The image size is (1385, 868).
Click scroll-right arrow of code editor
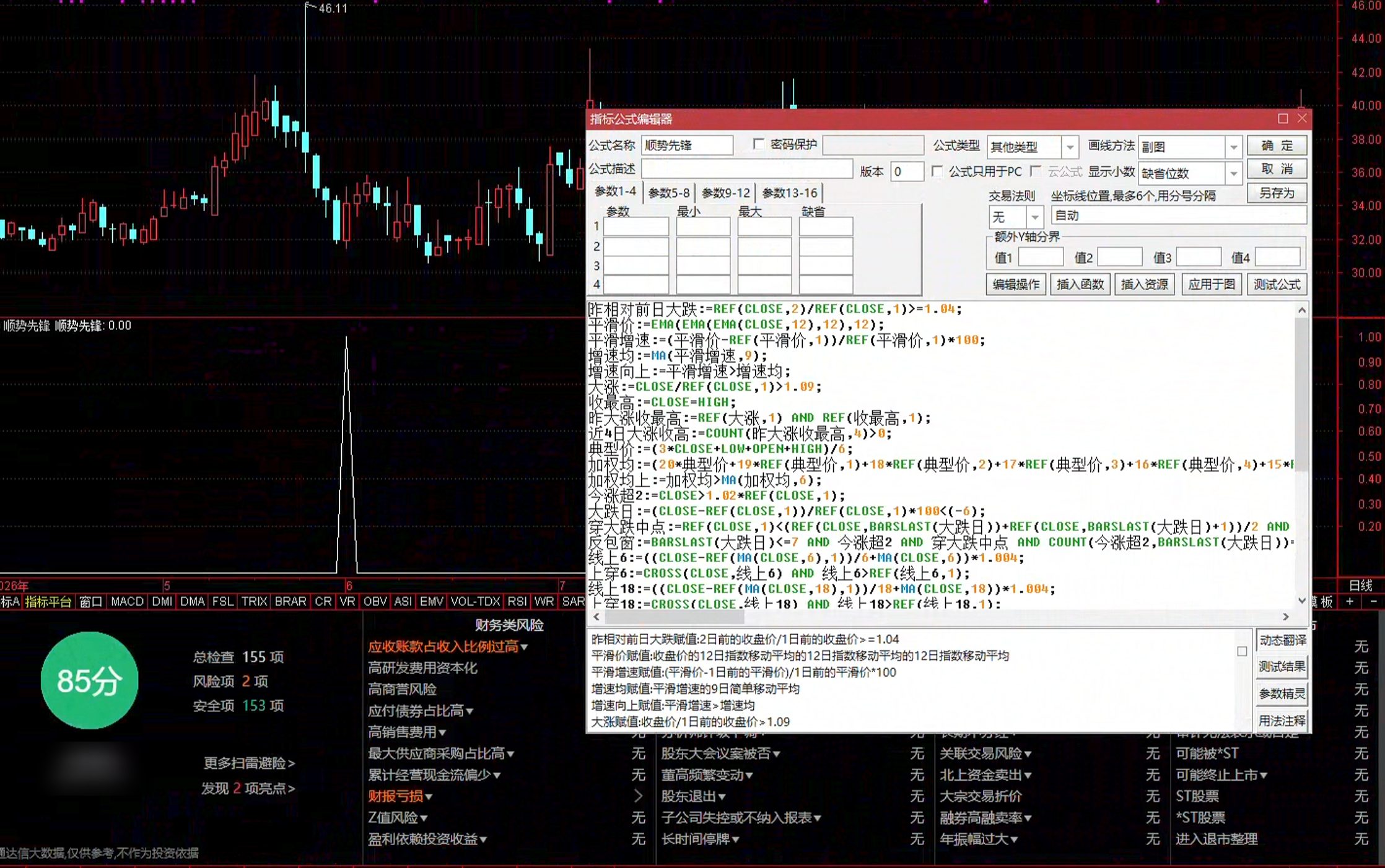pos(1286,617)
